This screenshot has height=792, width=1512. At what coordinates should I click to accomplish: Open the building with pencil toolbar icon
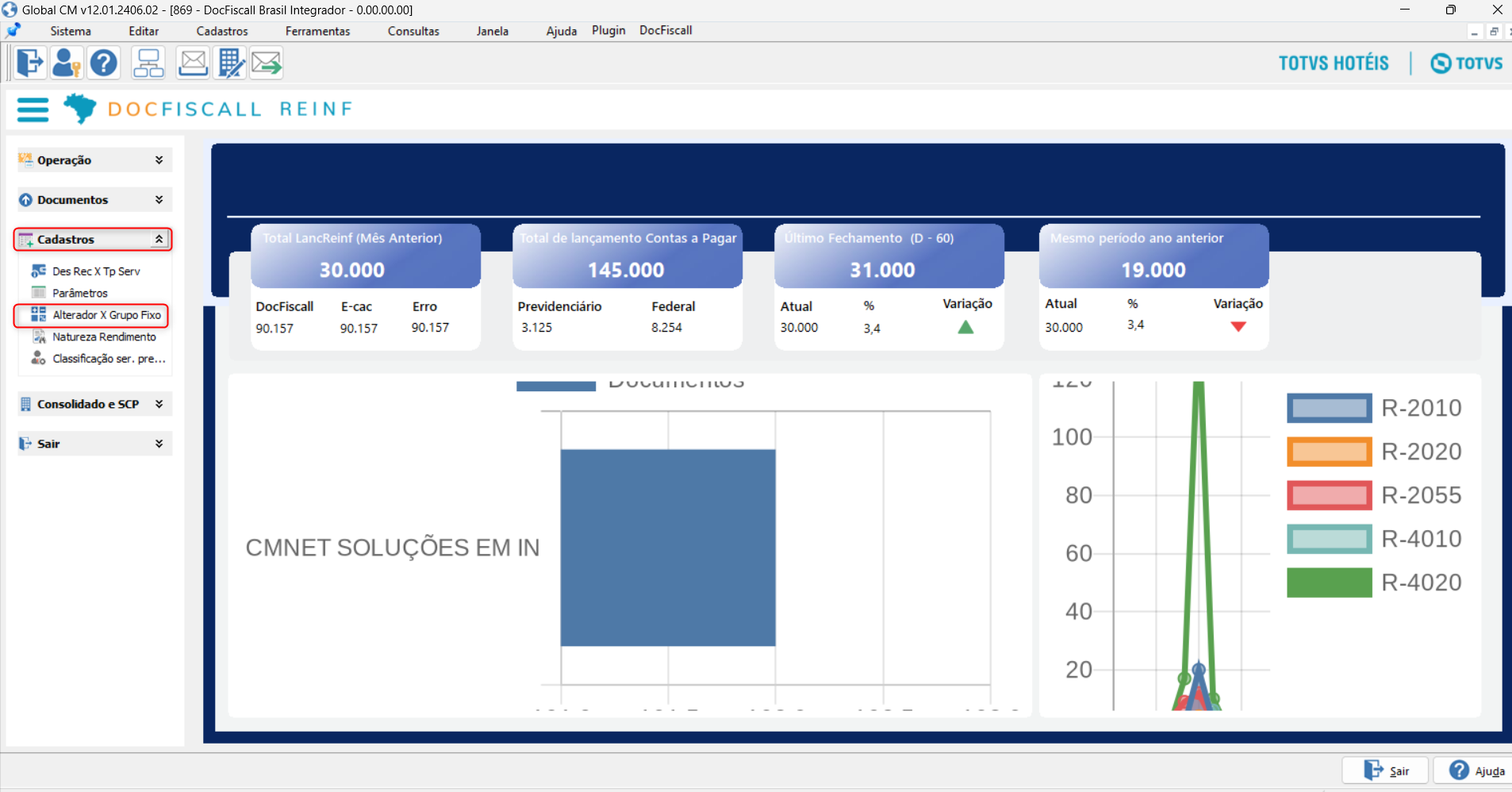231,63
